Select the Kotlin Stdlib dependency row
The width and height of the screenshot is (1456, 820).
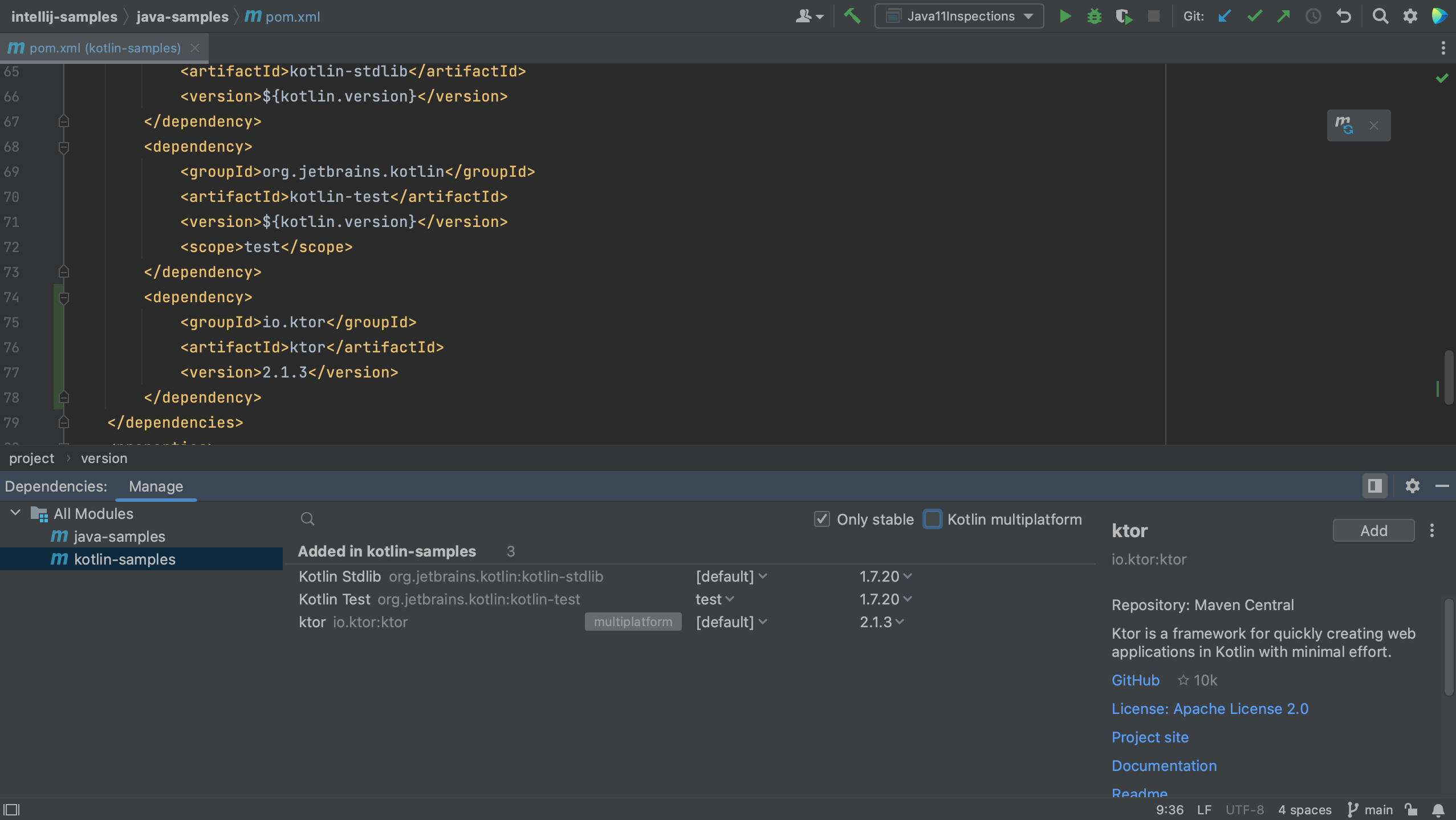(x=690, y=577)
